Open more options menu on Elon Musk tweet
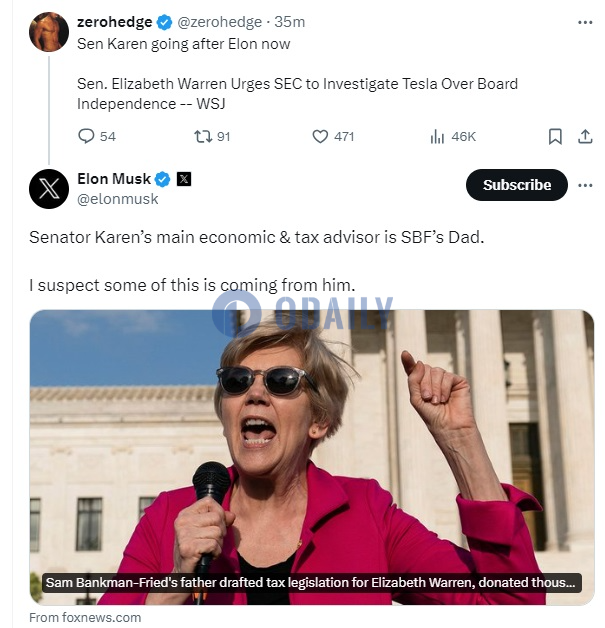The image size is (605, 628). 584,185
